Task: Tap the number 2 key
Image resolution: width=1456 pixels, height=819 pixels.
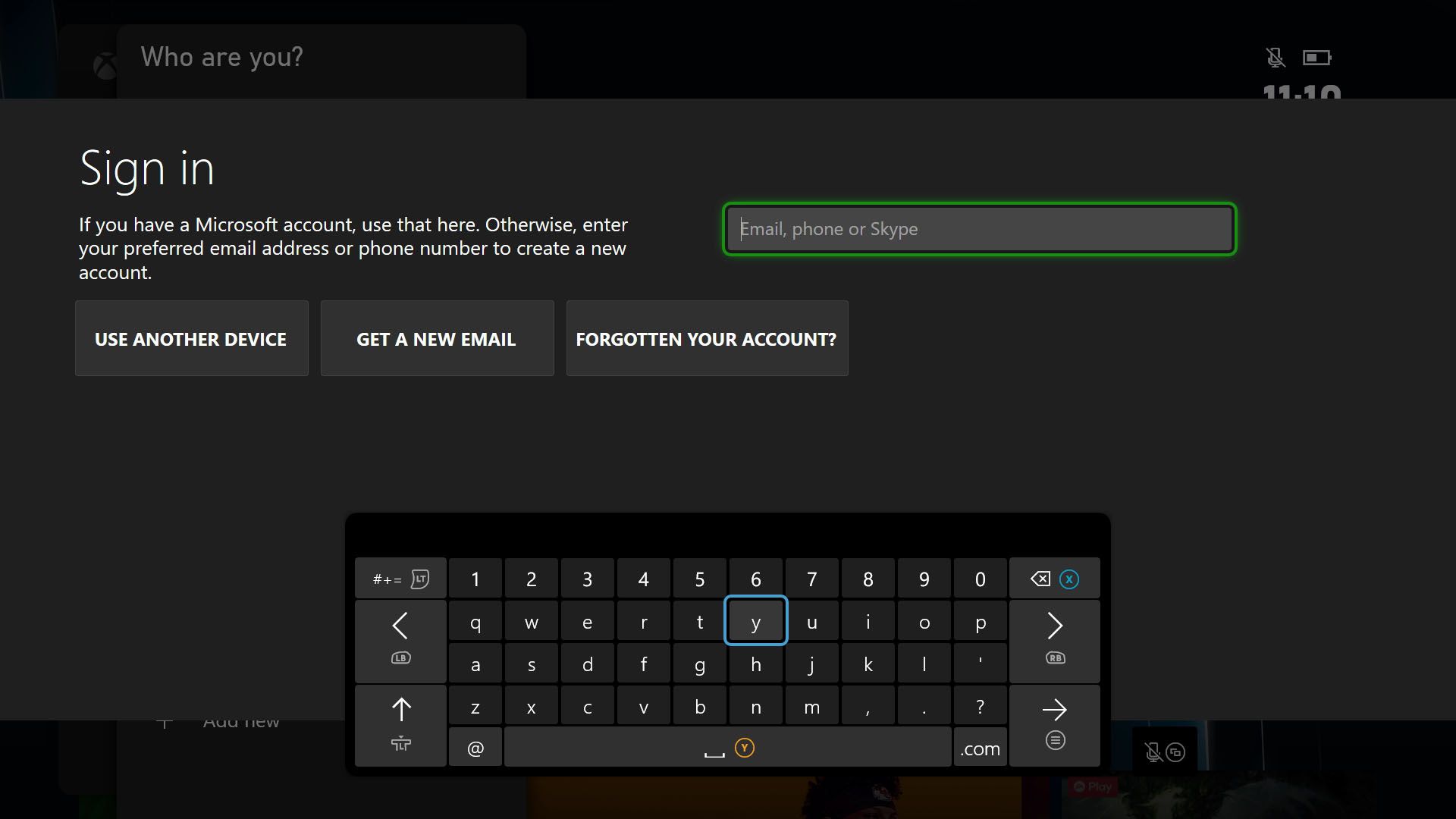Action: (532, 579)
